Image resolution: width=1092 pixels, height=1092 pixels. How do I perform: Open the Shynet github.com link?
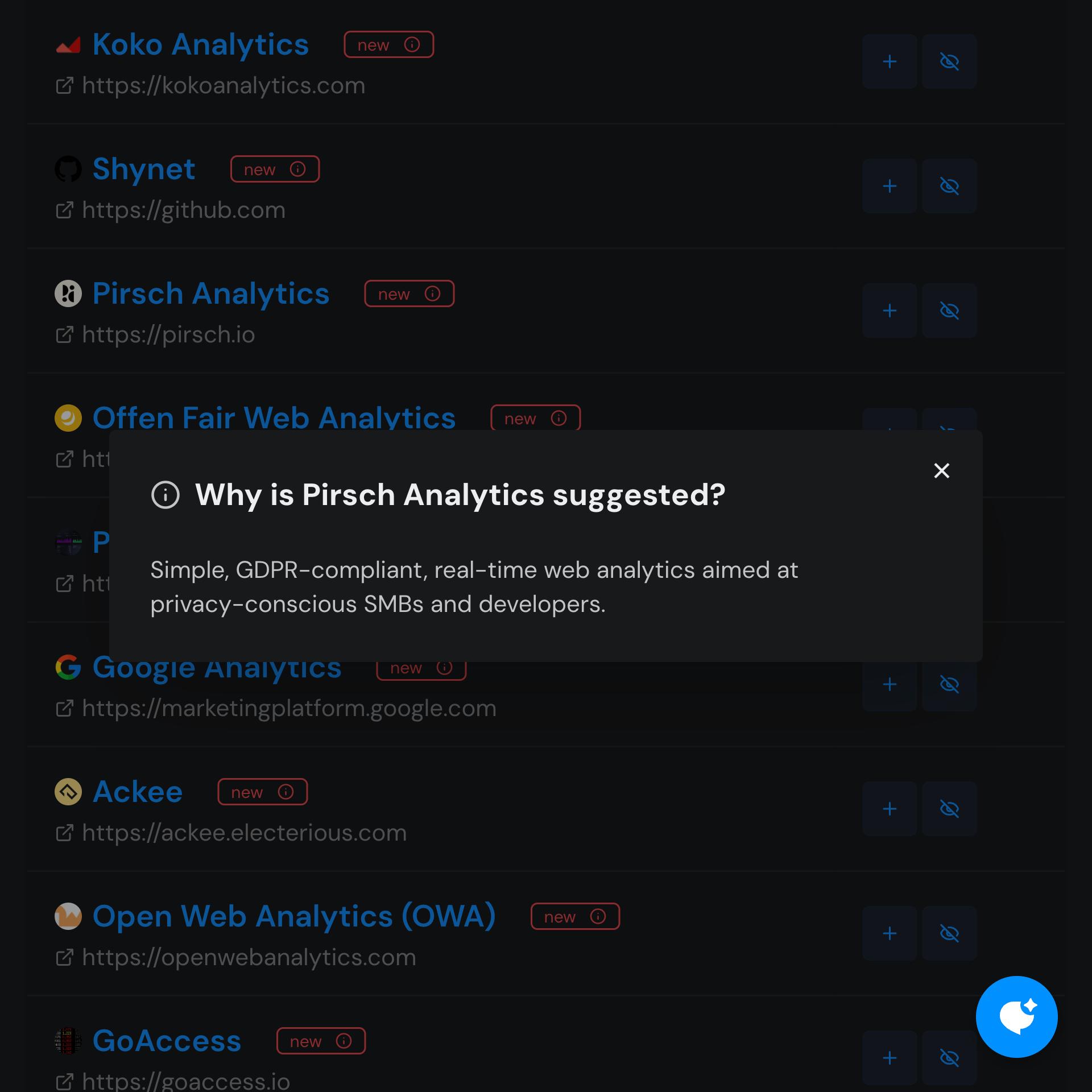tap(183, 210)
